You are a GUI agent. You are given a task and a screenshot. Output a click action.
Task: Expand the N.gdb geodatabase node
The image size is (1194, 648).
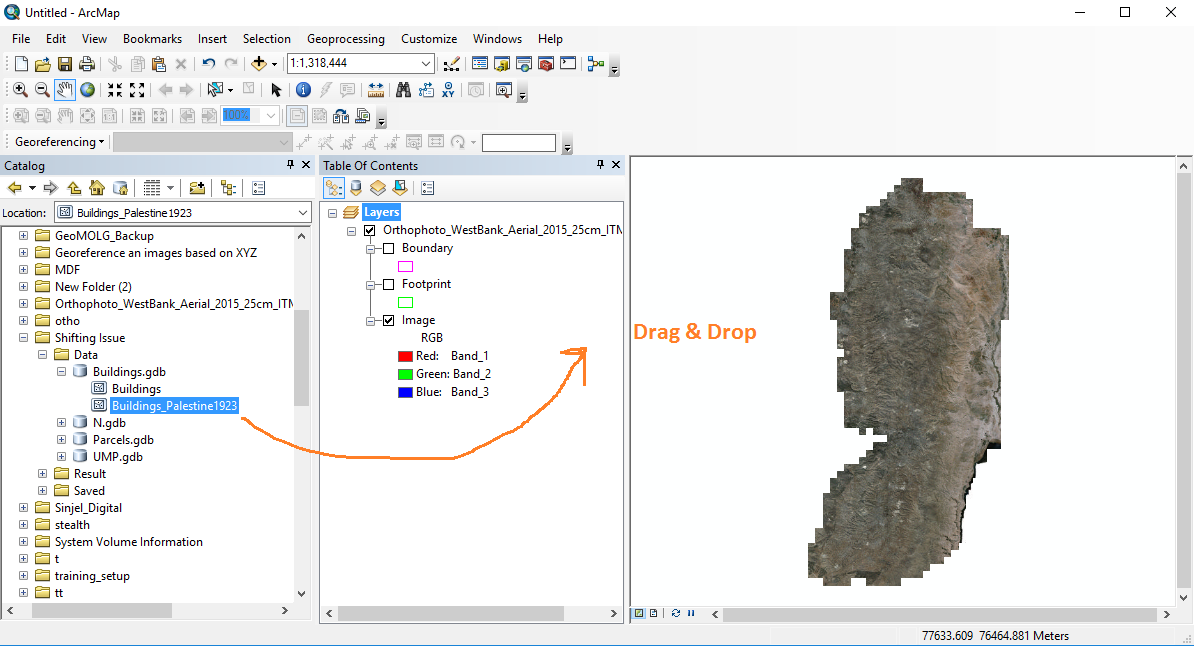(61, 423)
